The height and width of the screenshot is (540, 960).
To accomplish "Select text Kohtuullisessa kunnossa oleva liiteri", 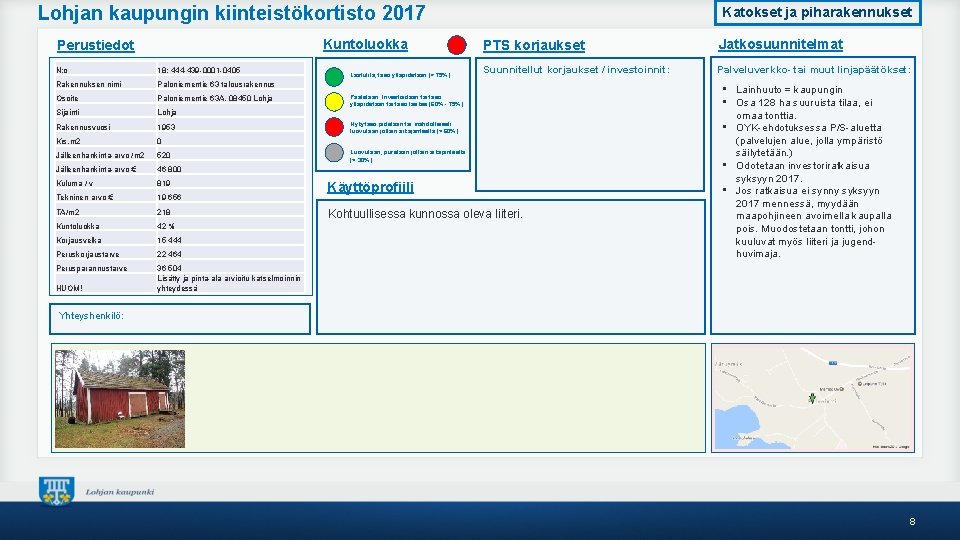I will [x=426, y=214].
